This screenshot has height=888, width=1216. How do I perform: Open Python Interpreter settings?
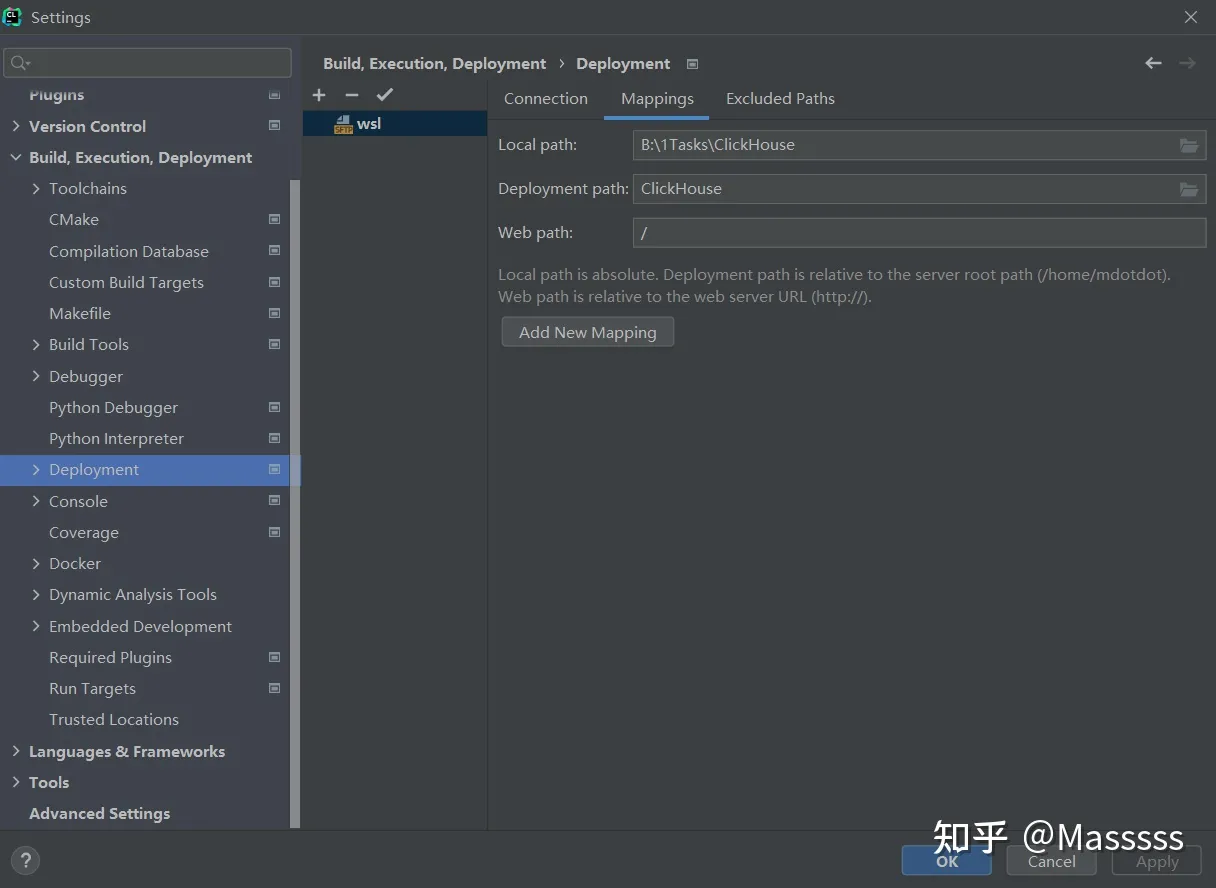click(116, 438)
